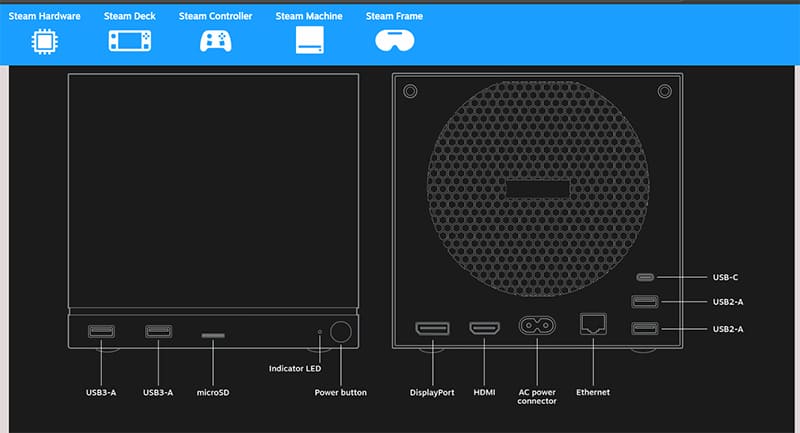The image size is (800, 433).
Task: Click the first front USB3-A port
Action: tap(101, 332)
